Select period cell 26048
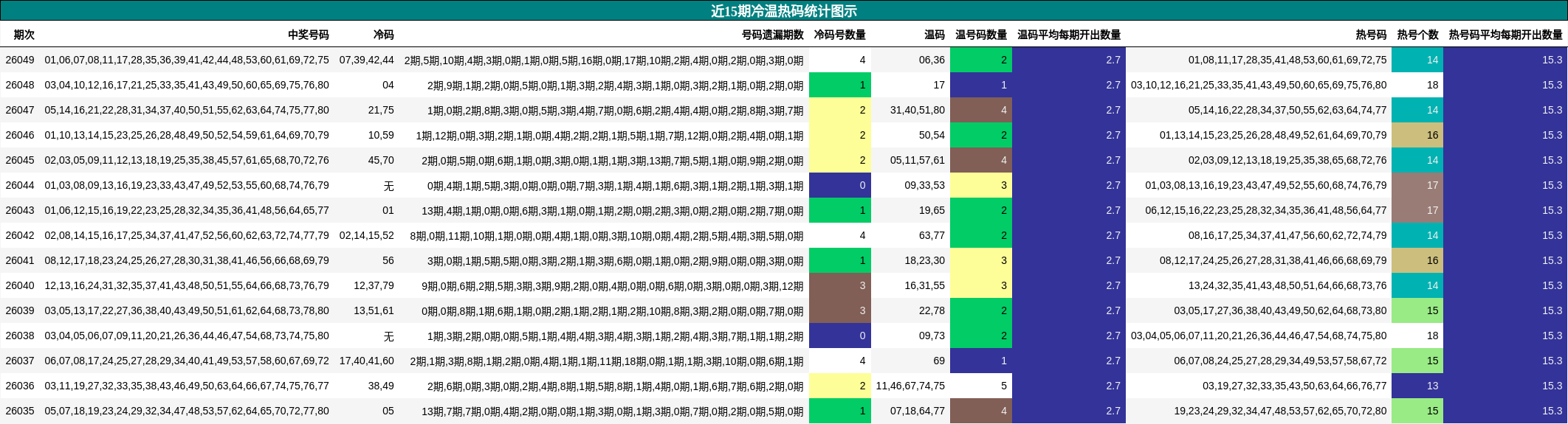The height and width of the screenshot is (424, 1568). 20,85
